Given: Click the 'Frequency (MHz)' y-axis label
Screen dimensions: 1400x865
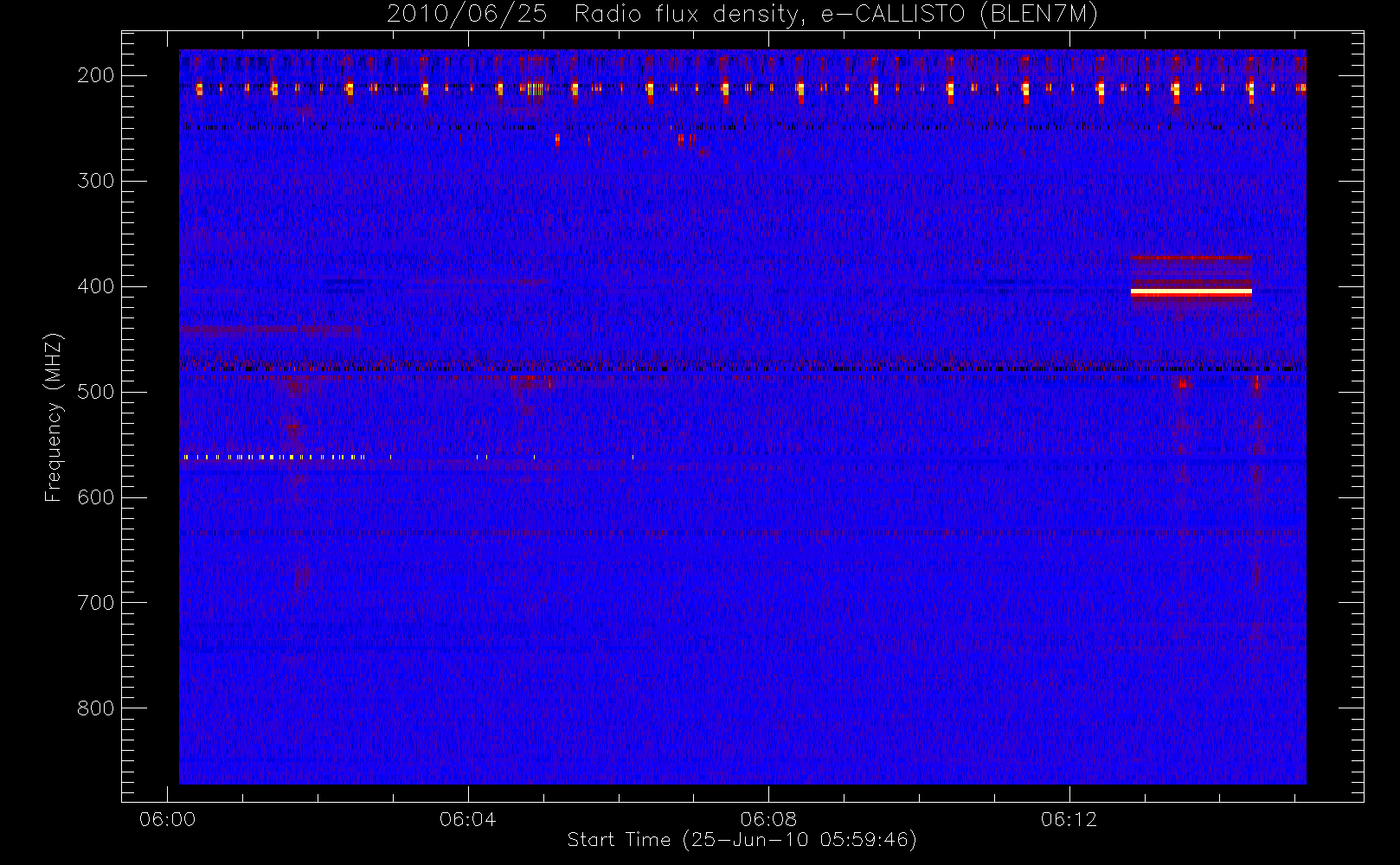Looking at the screenshot, I should (54, 417).
